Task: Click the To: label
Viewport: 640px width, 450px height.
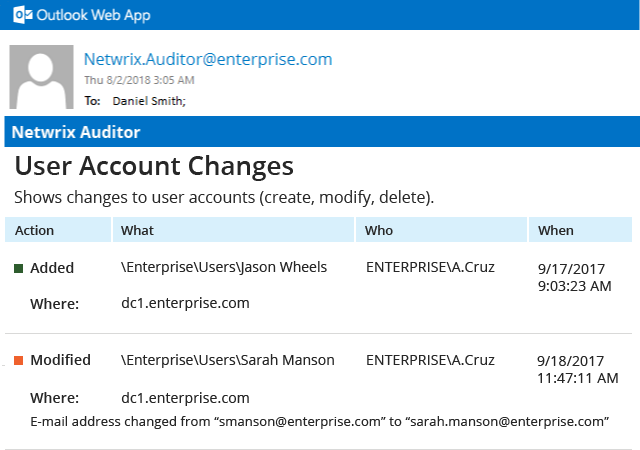Action: 93,101
